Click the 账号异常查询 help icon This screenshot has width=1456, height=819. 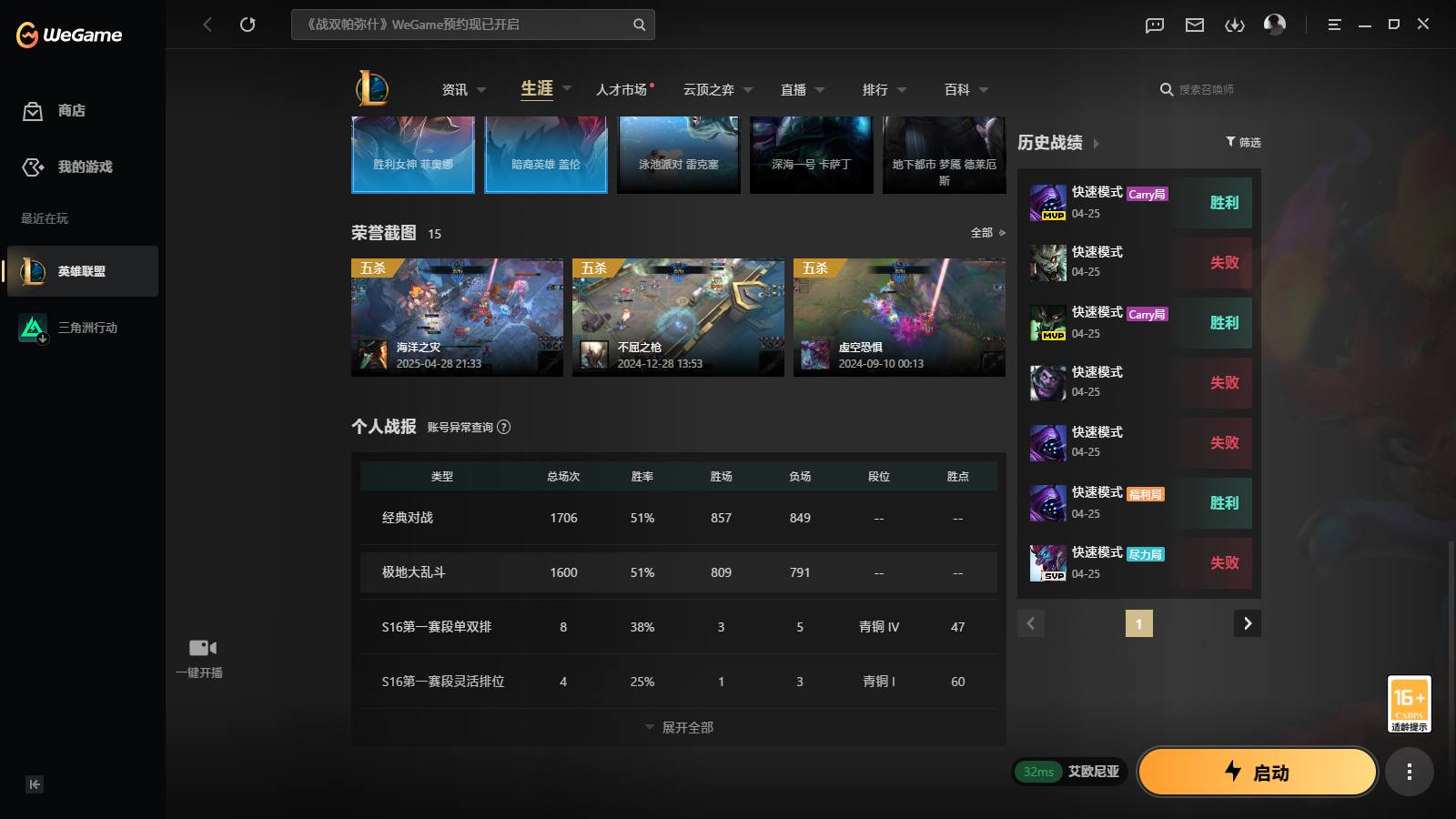pos(504,427)
